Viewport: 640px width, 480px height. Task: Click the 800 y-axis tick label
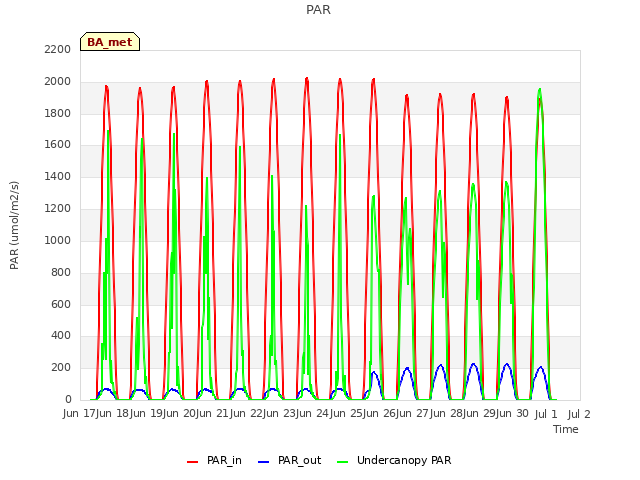pyautogui.click(x=61, y=272)
